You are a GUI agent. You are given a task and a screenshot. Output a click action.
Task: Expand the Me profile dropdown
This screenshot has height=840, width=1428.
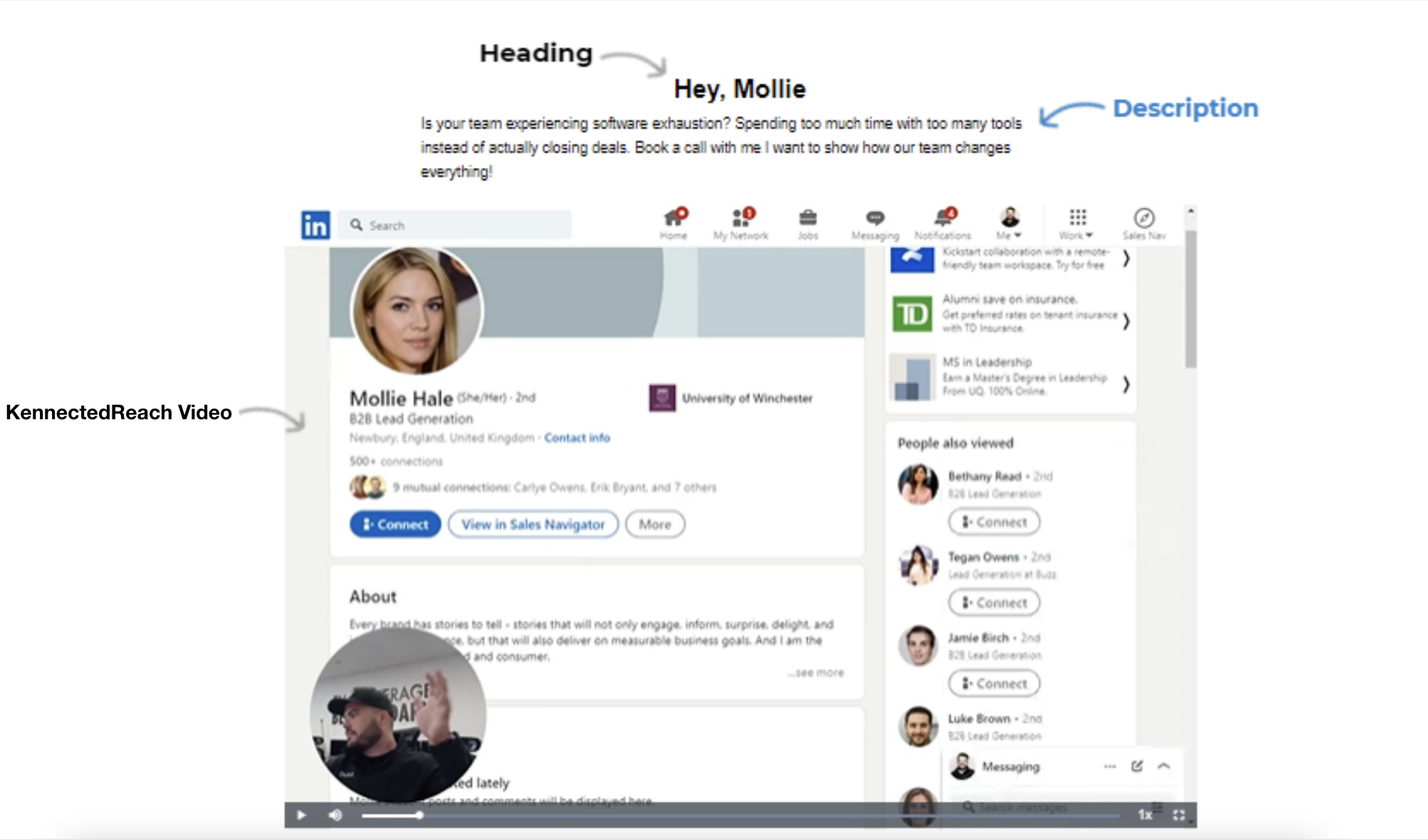tap(1009, 224)
